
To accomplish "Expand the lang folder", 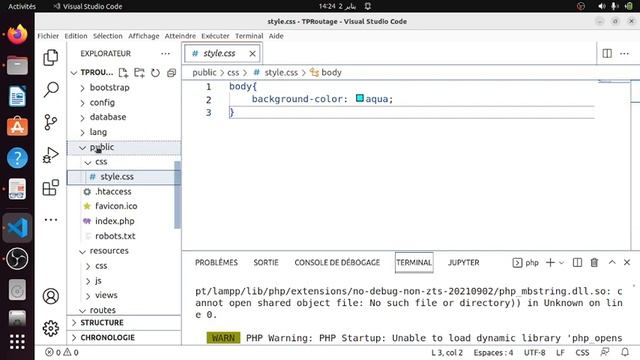I will (98, 132).
